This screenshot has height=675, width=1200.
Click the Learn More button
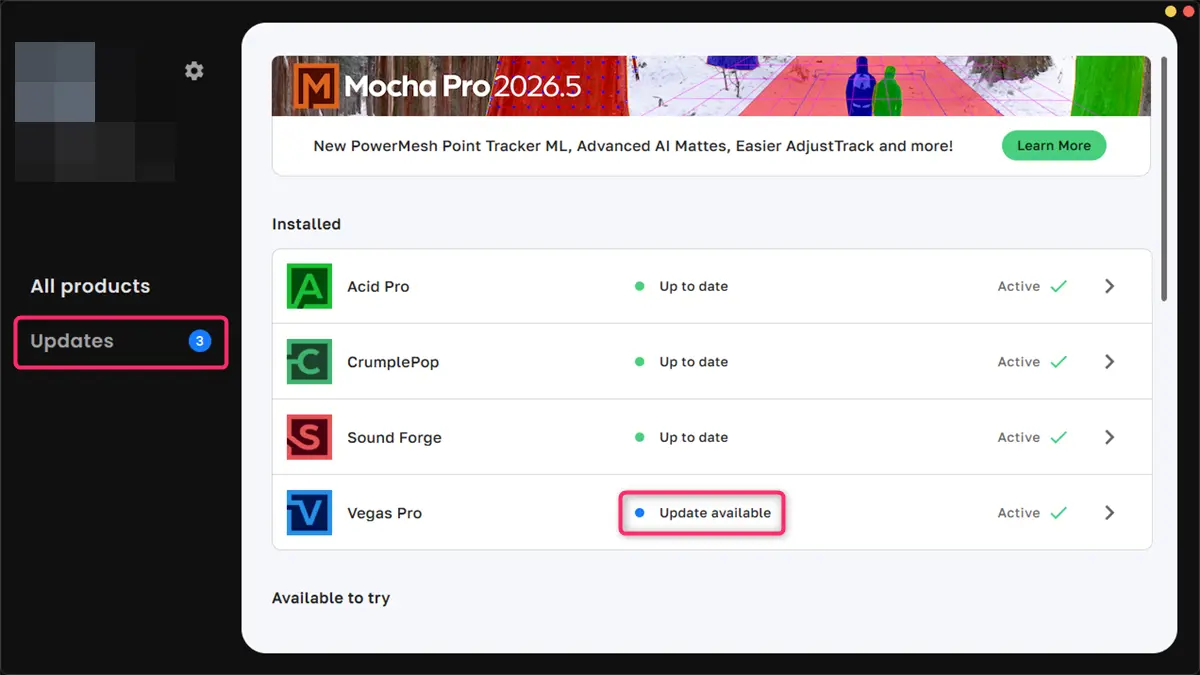pyautogui.click(x=1054, y=145)
